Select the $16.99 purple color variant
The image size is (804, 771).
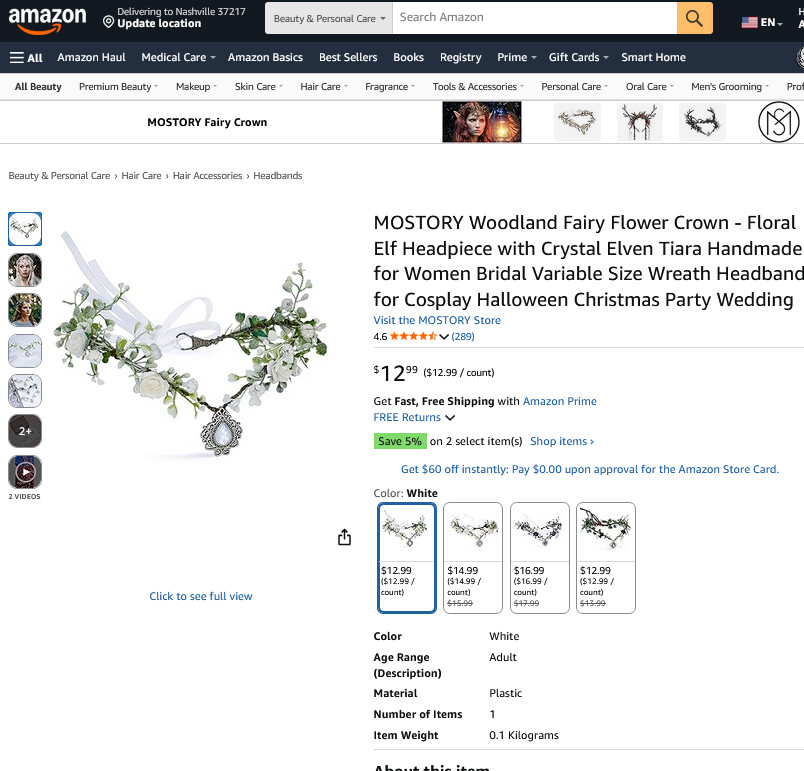point(539,558)
